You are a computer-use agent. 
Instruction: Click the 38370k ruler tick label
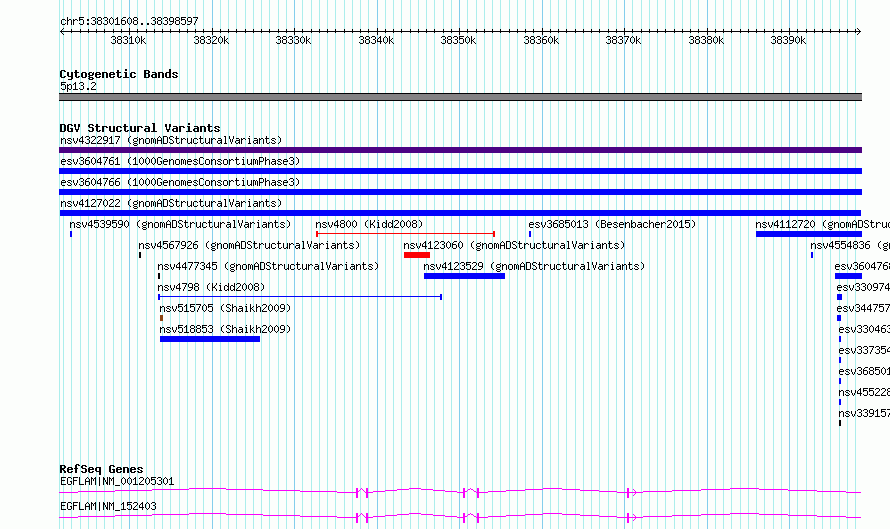click(x=623, y=40)
